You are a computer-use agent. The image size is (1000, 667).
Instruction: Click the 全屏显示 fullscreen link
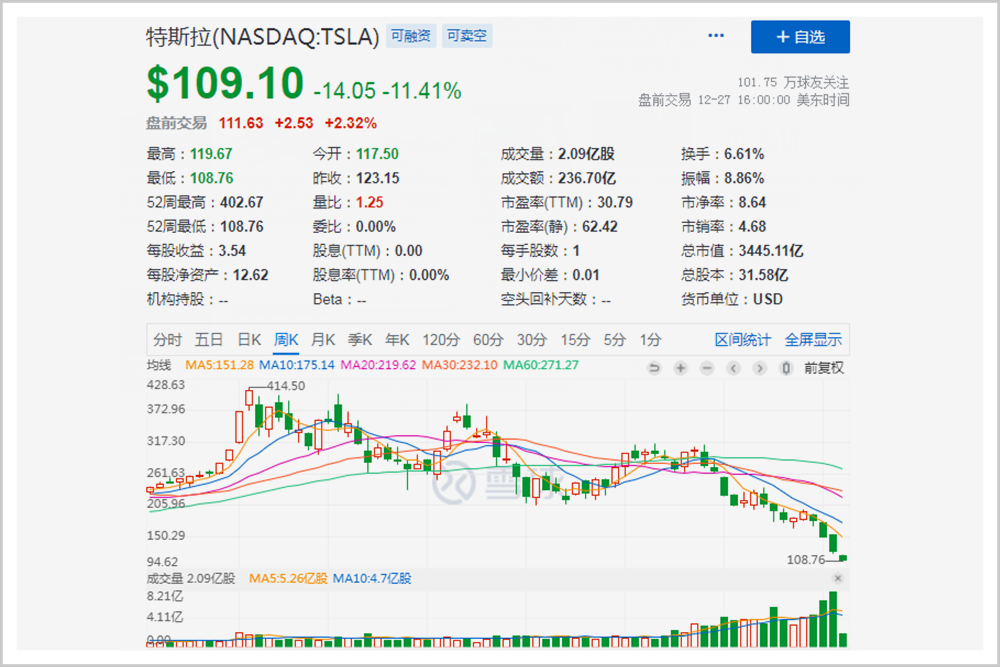pyautogui.click(x=813, y=340)
